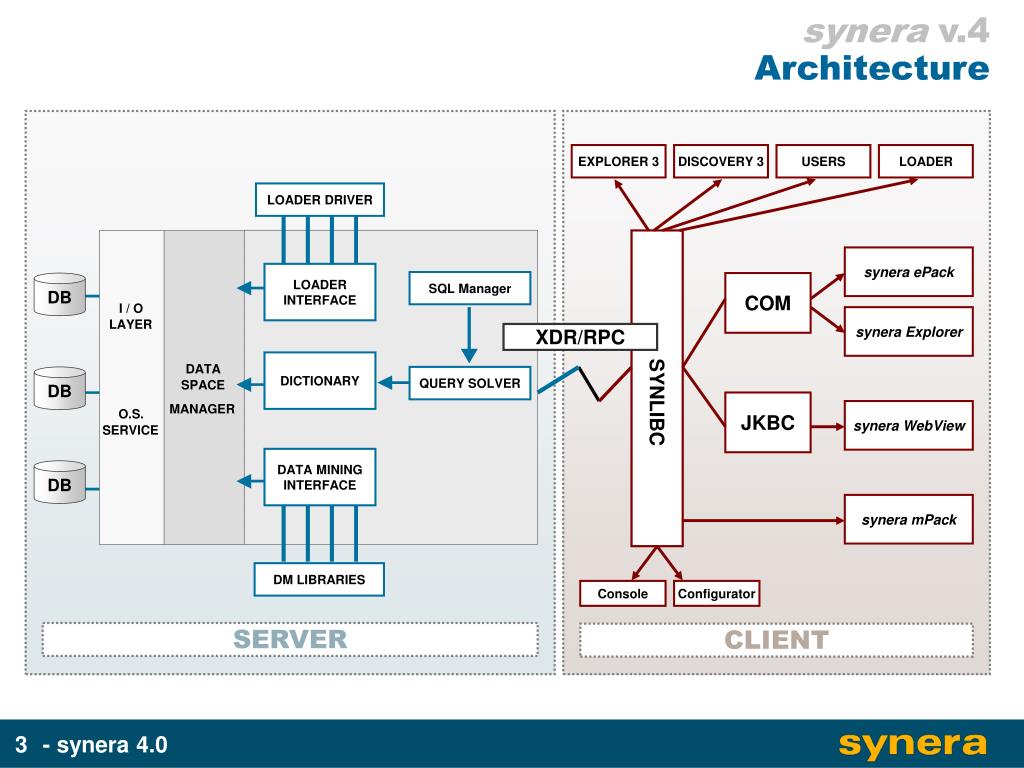
Task: Click the '3 - synera 4.0' footer text
Action: coord(91,744)
